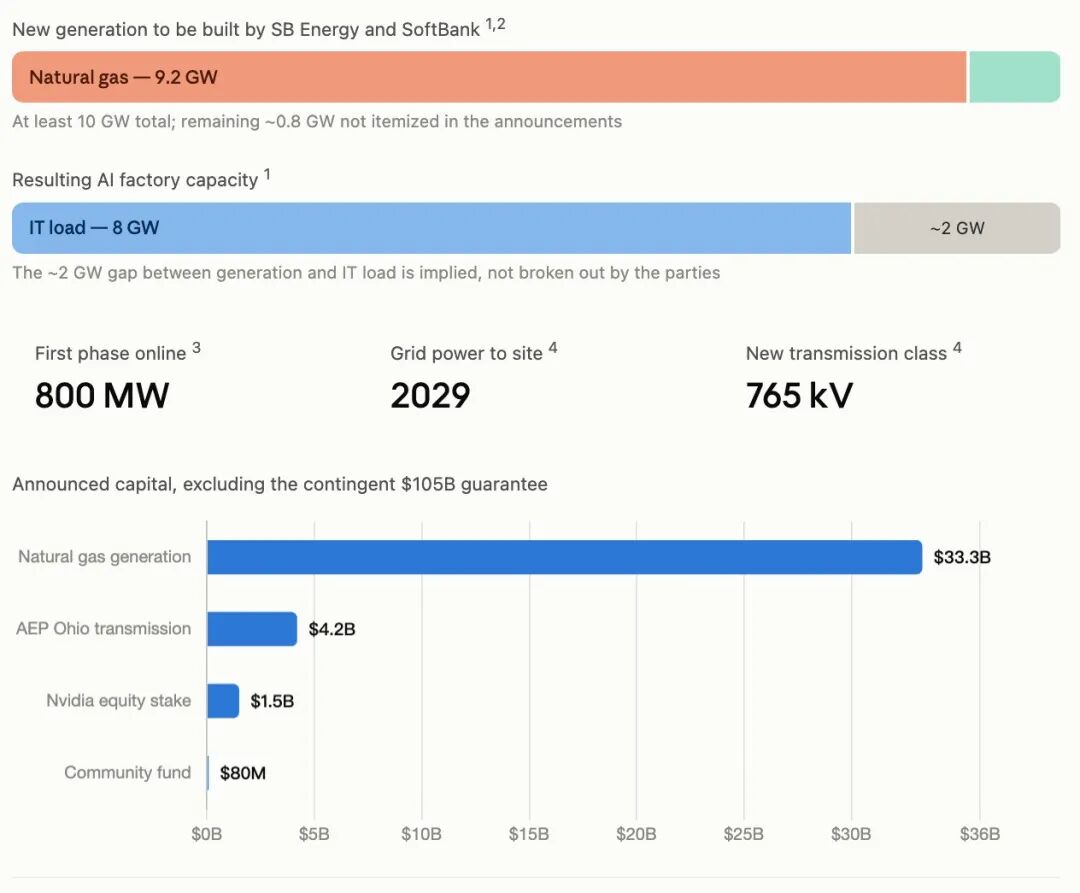Click the Natural gas generation axis label
Image resolution: width=1080 pixels, height=893 pixels.
[x=105, y=556]
